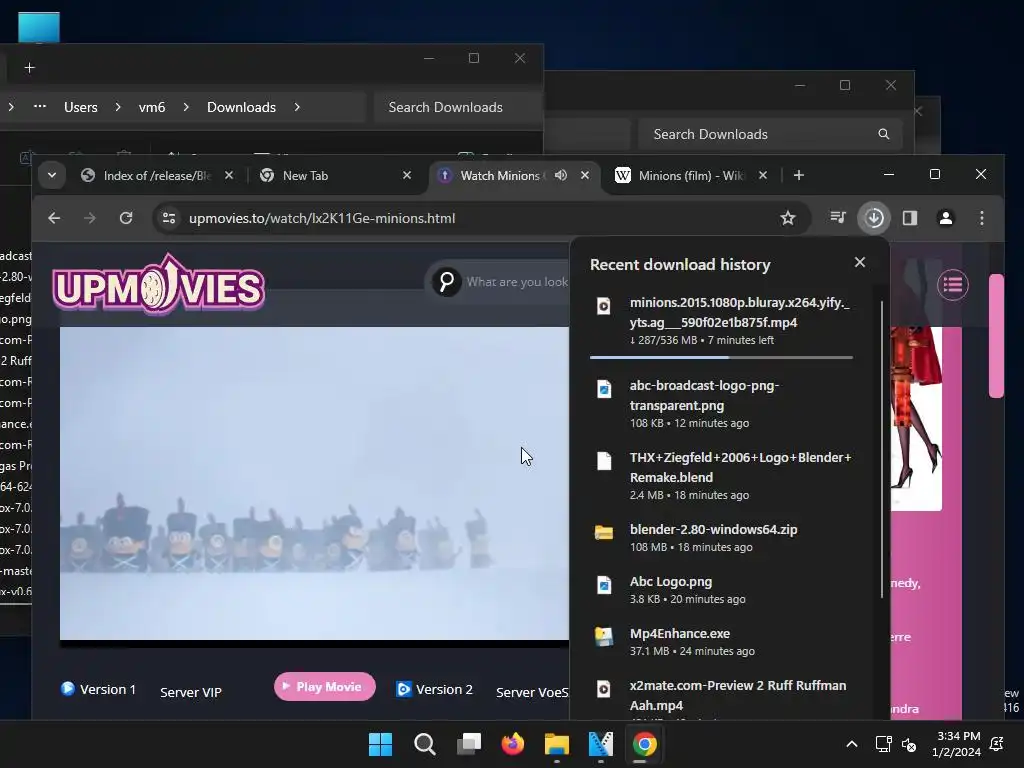Open taskbar Search icon
The width and height of the screenshot is (1024, 768).
pyautogui.click(x=424, y=744)
